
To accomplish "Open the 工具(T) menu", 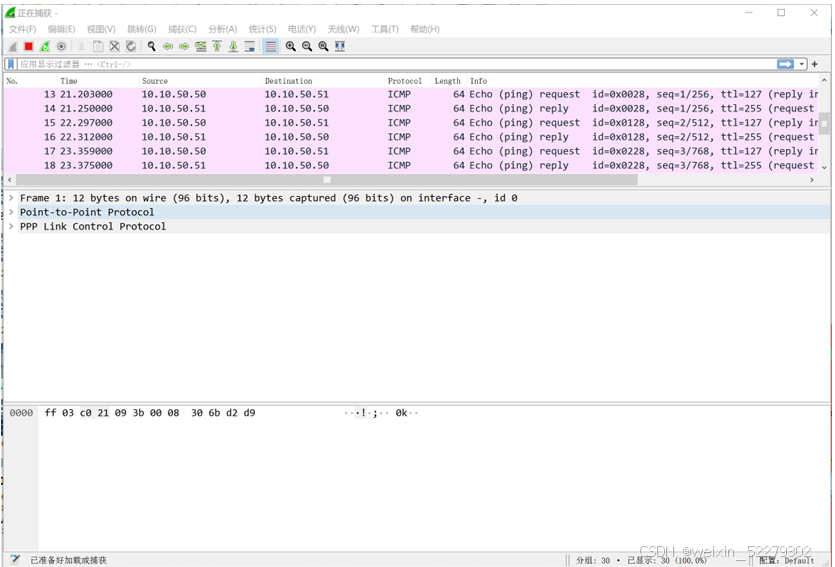I will click(384, 29).
